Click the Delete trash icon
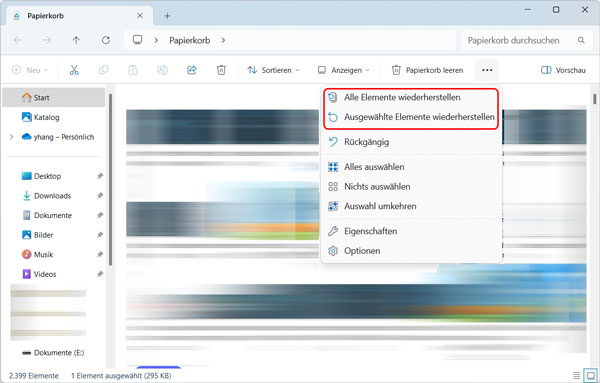Image resolution: width=600 pixels, height=383 pixels. coord(221,70)
